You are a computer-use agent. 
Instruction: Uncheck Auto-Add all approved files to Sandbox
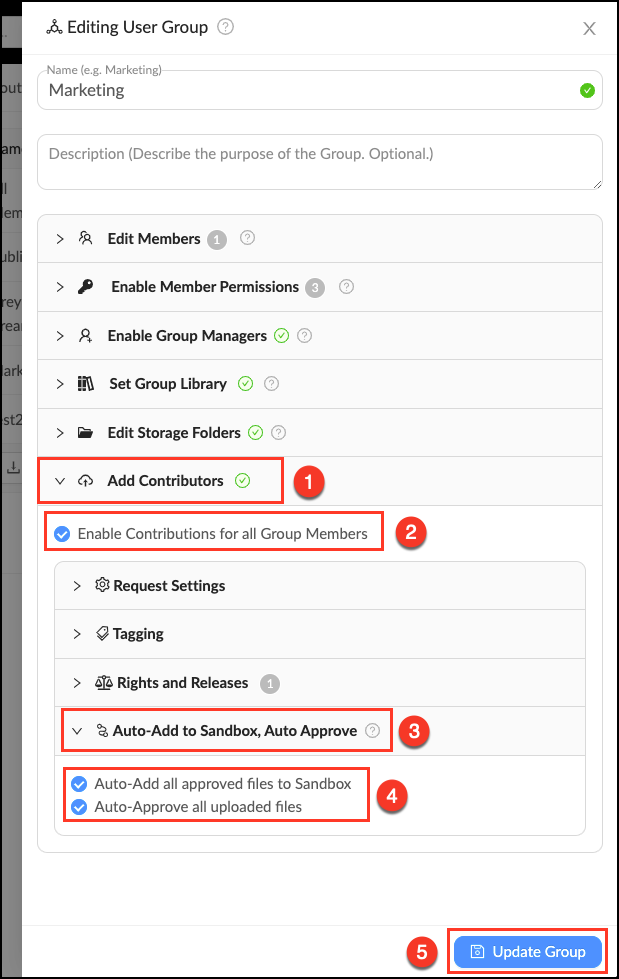(x=79, y=784)
